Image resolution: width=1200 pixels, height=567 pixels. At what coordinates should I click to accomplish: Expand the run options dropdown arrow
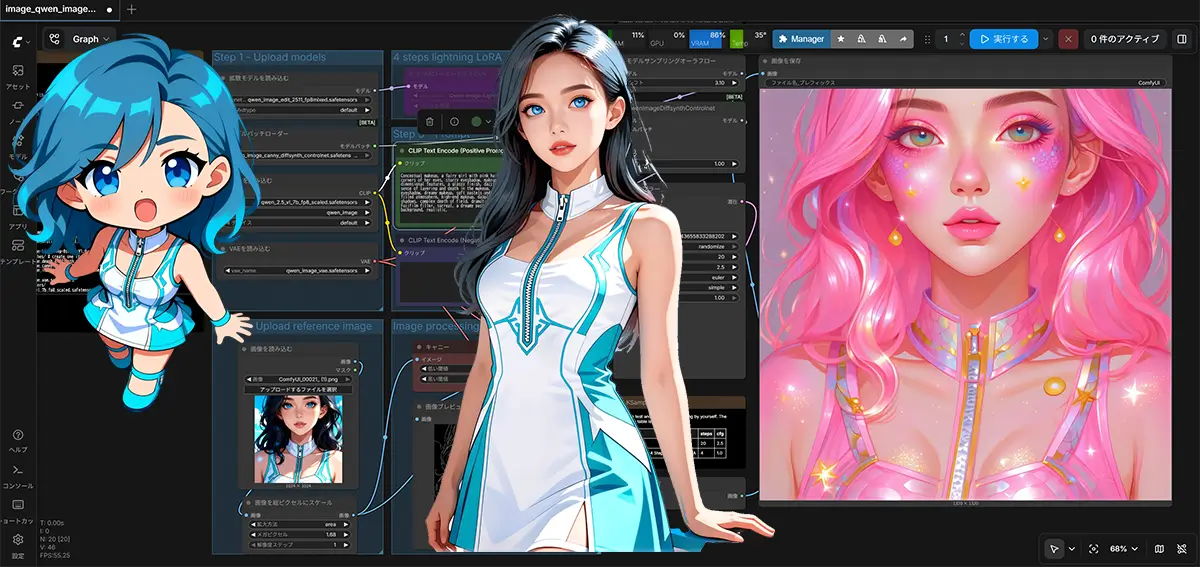click(1046, 39)
